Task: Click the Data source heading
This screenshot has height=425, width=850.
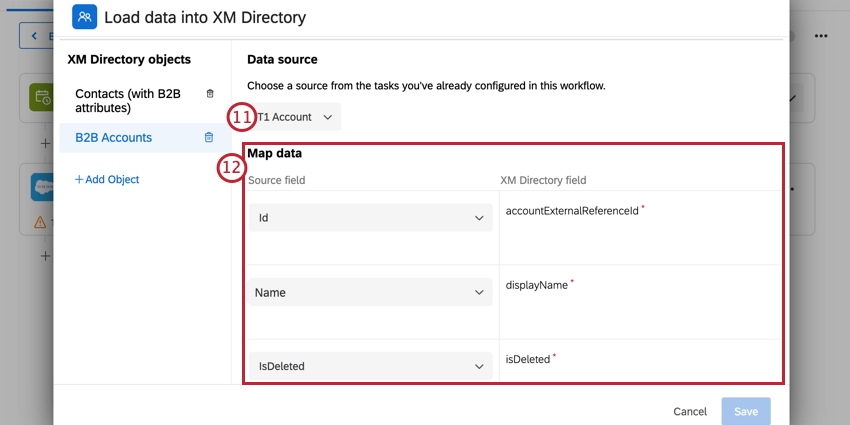Action: tap(282, 60)
